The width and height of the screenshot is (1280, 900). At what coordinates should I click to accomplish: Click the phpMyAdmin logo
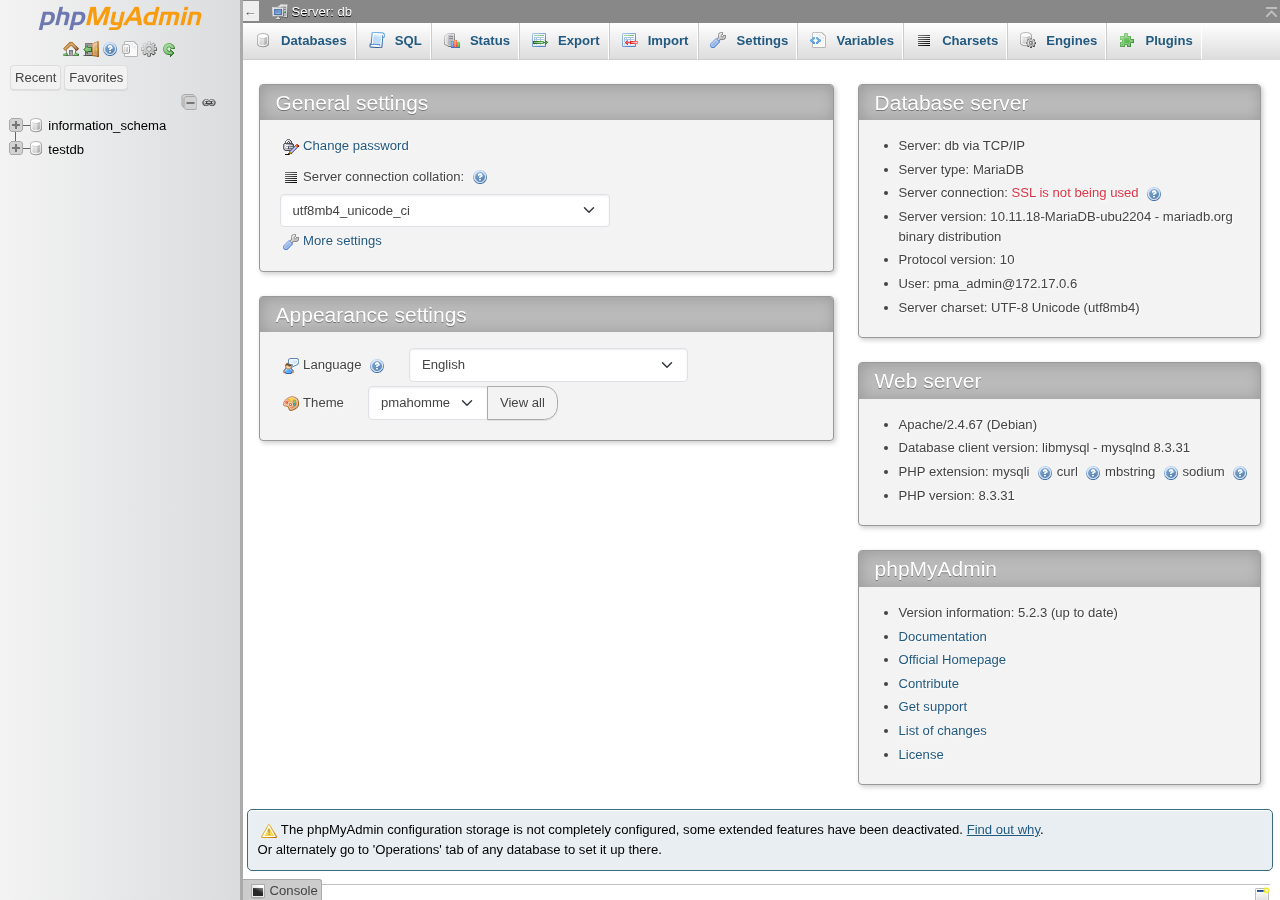click(x=120, y=18)
